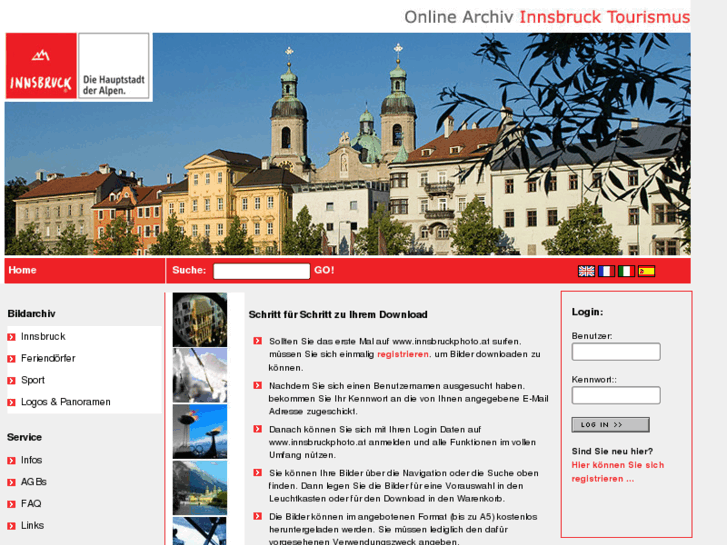Click red arrow icon beside Links
The height and width of the screenshot is (545, 727).
coord(12,526)
